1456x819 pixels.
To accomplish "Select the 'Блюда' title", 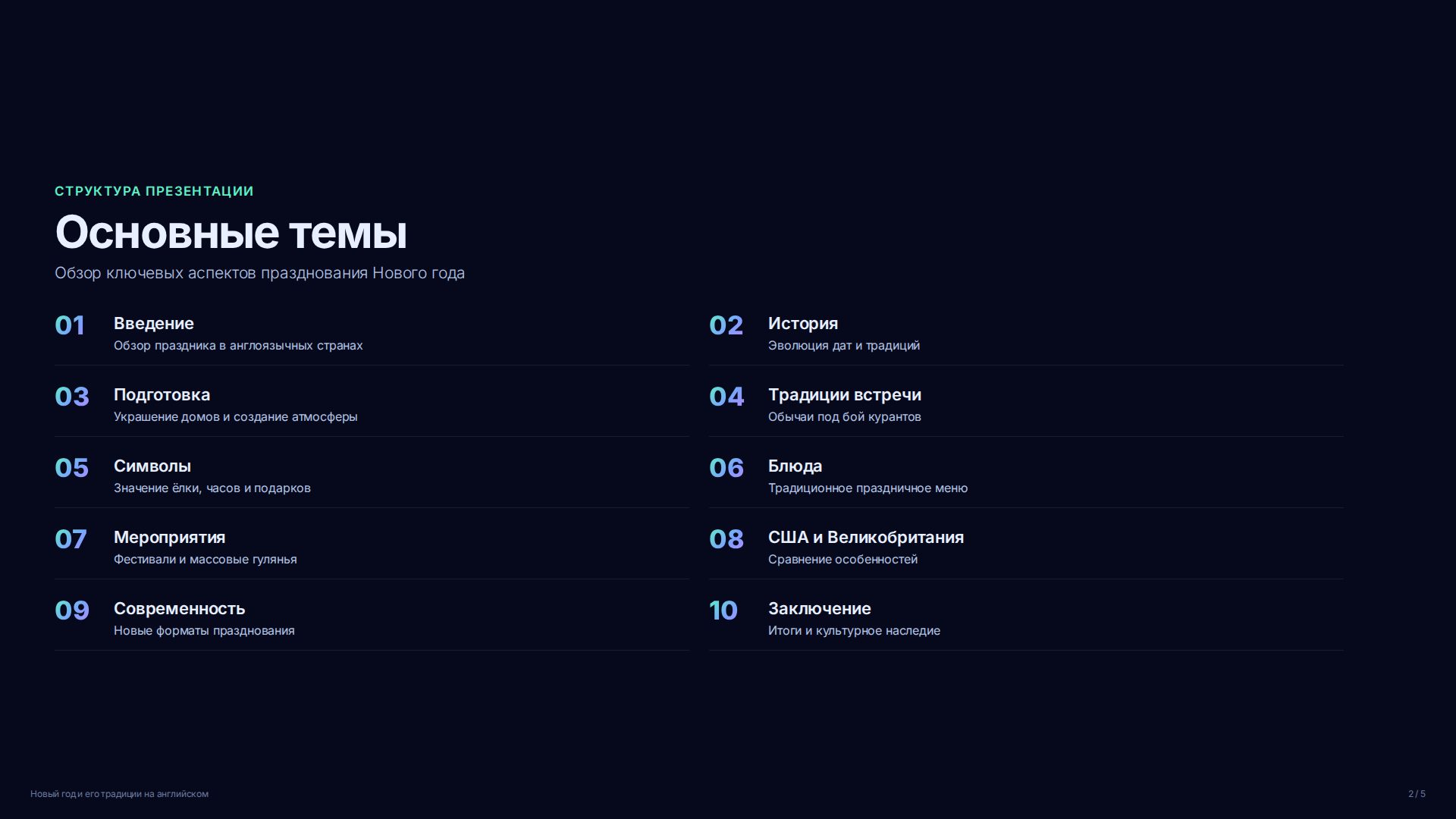I will coord(795,466).
